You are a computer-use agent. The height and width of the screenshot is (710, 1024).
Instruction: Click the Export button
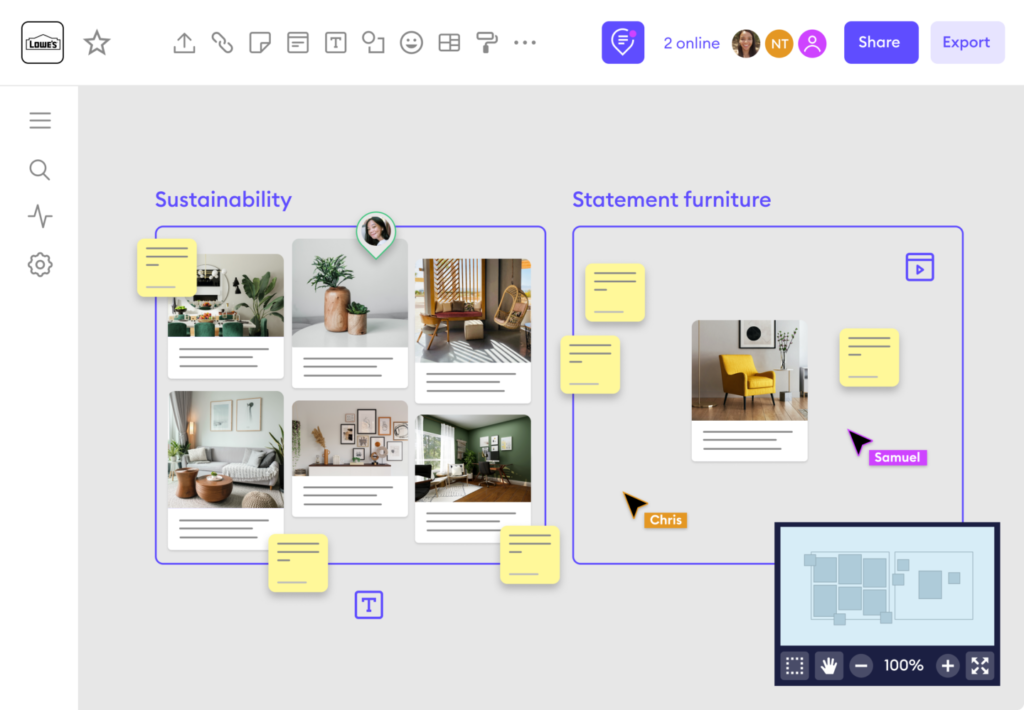click(967, 43)
